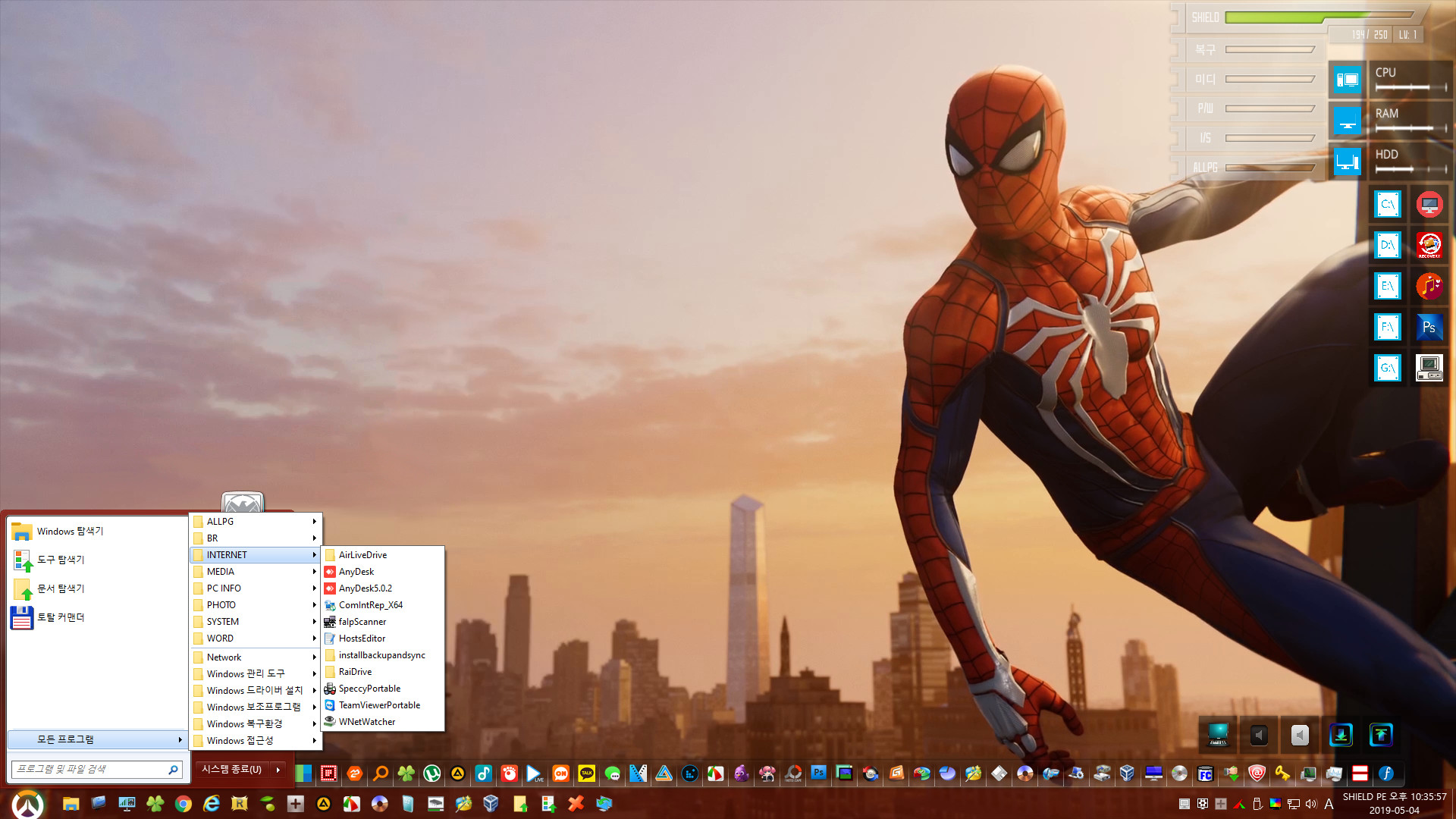
Task: Launch uTorrent from the taskbar dock
Action: point(432,773)
